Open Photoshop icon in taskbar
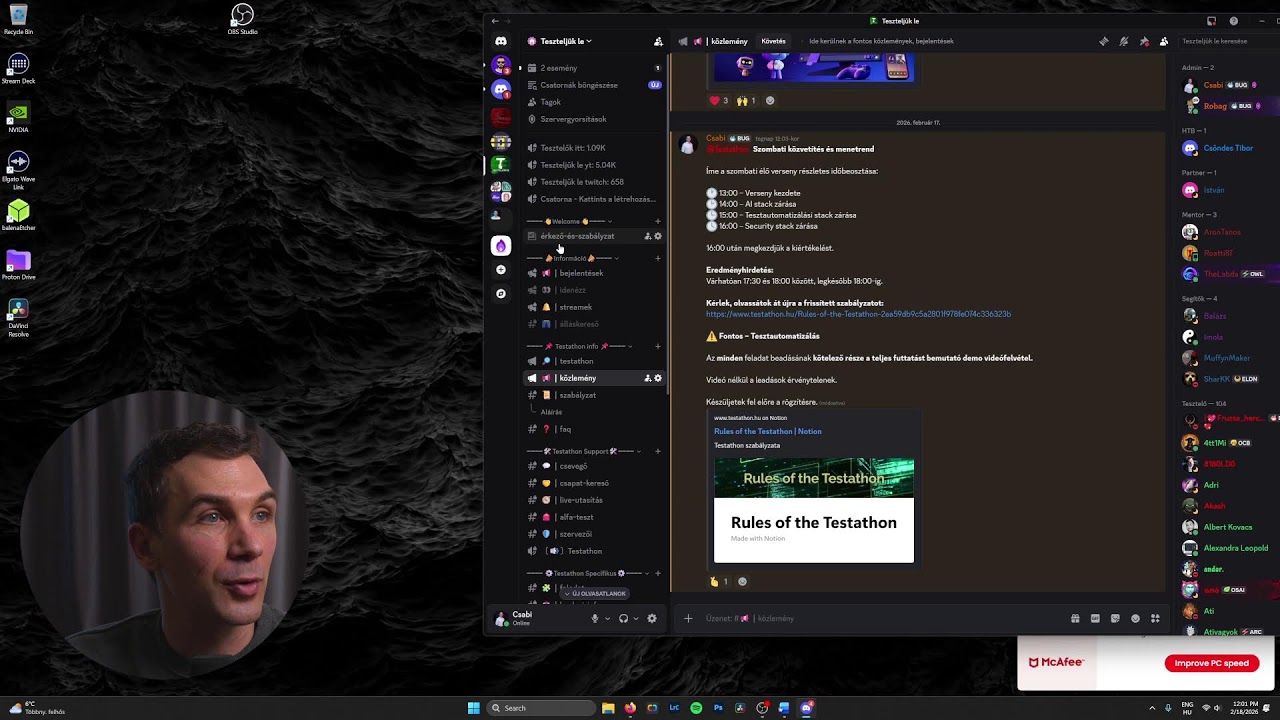This screenshot has width=1280, height=720. coord(718,708)
